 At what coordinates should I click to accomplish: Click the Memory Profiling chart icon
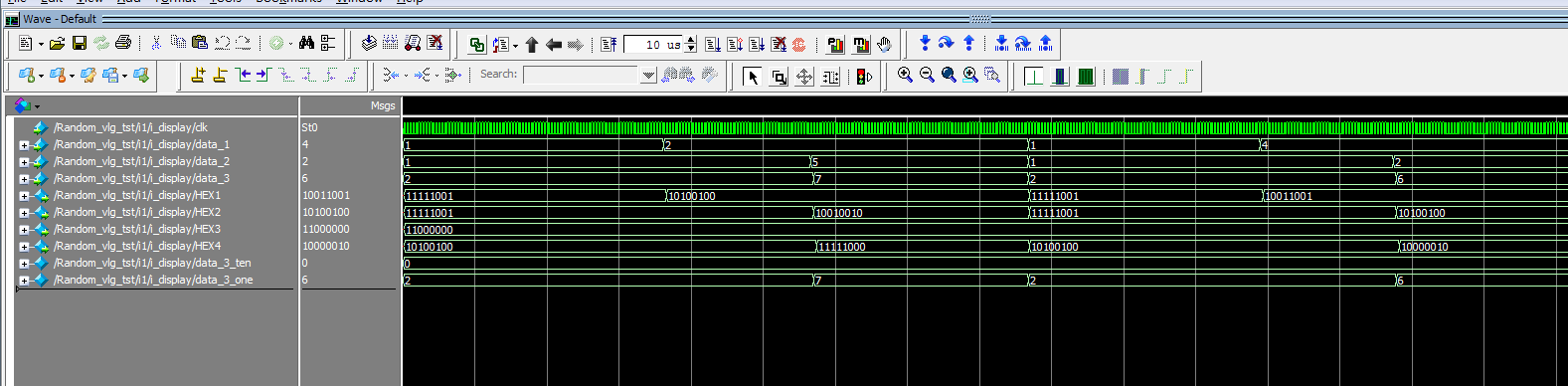point(861,44)
